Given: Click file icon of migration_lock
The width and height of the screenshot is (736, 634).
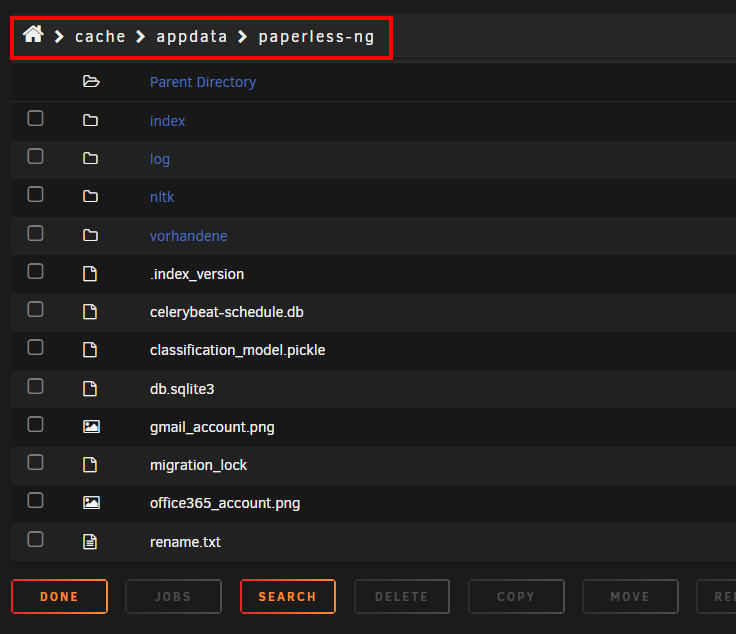Looking at the screenshot, I should point(90,465).
